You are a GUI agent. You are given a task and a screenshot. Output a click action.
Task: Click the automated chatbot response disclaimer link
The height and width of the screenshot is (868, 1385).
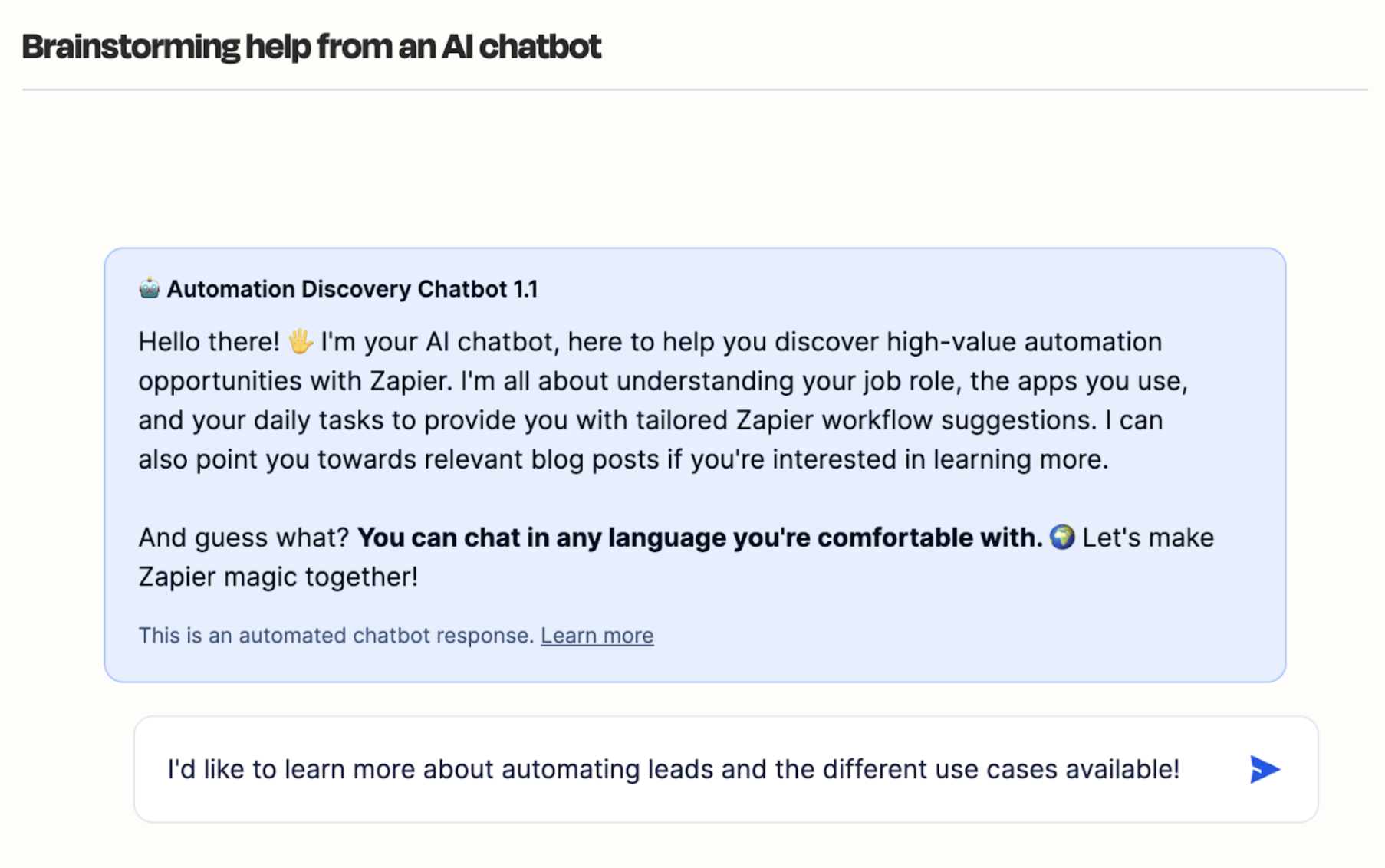[597, 635]
